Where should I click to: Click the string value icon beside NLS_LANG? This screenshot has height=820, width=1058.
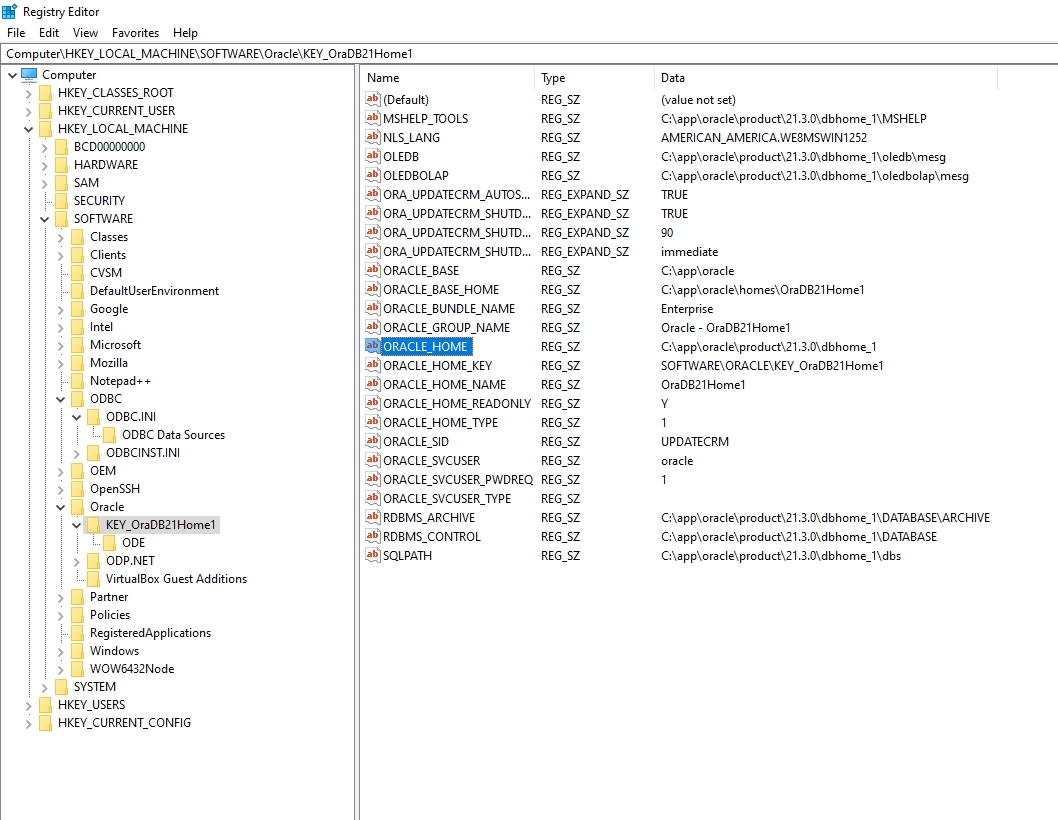(373, 138)
